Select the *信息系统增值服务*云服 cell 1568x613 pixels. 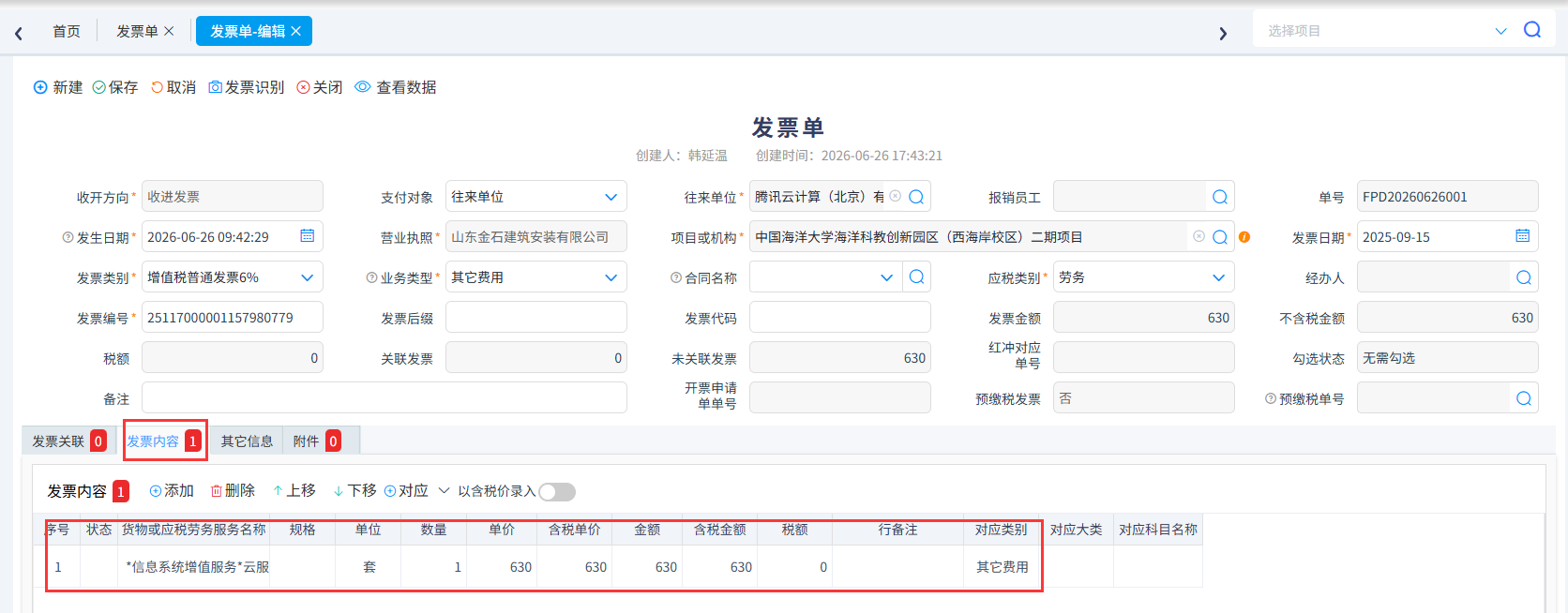click(x=194, y=567)
